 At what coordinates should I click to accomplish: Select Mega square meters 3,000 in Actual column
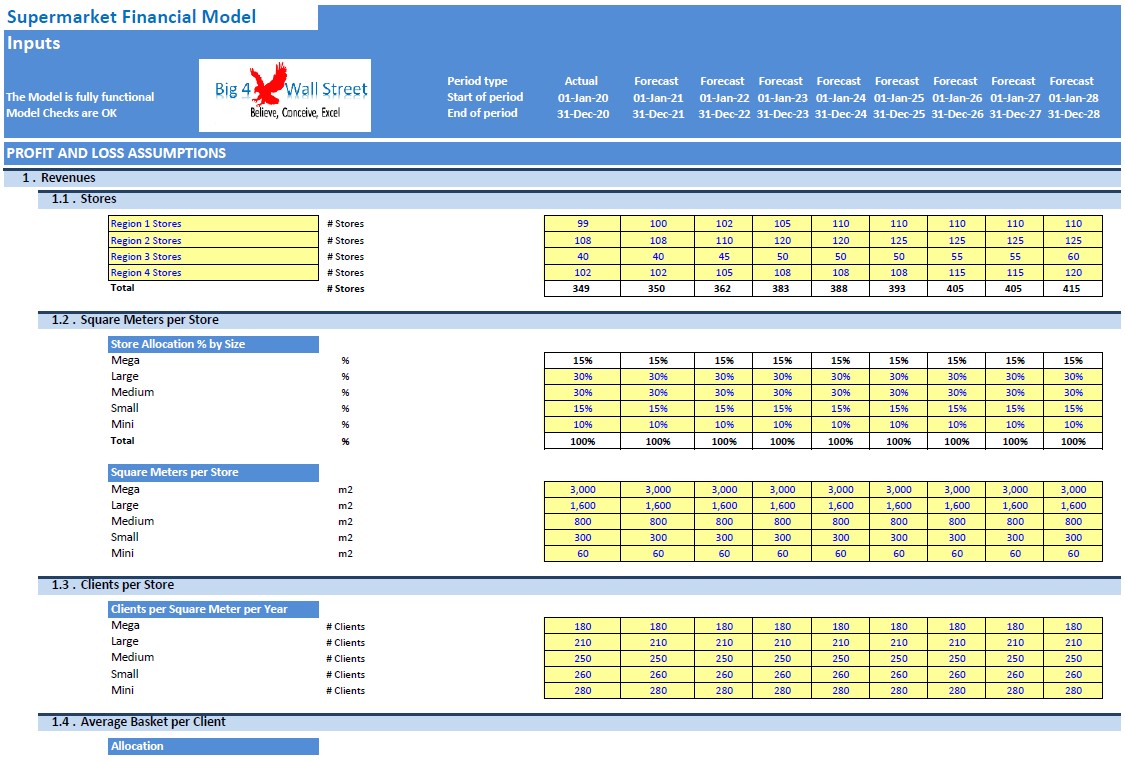point(583,490)
